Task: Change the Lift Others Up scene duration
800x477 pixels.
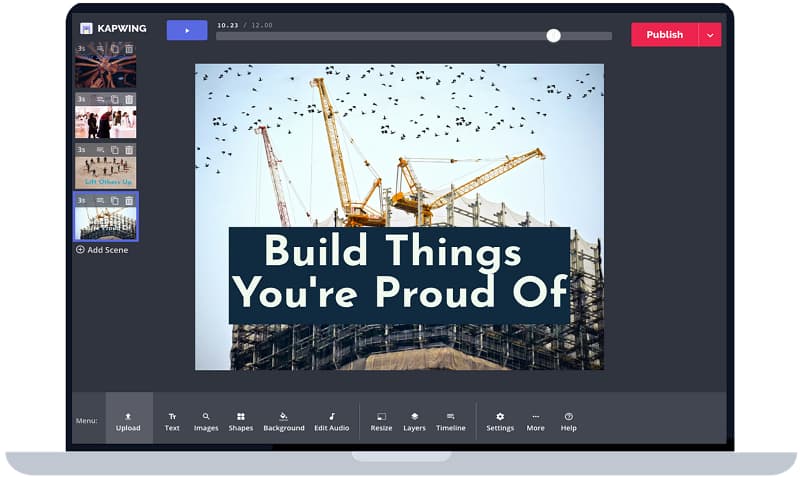Action: [x=81, y=150]
